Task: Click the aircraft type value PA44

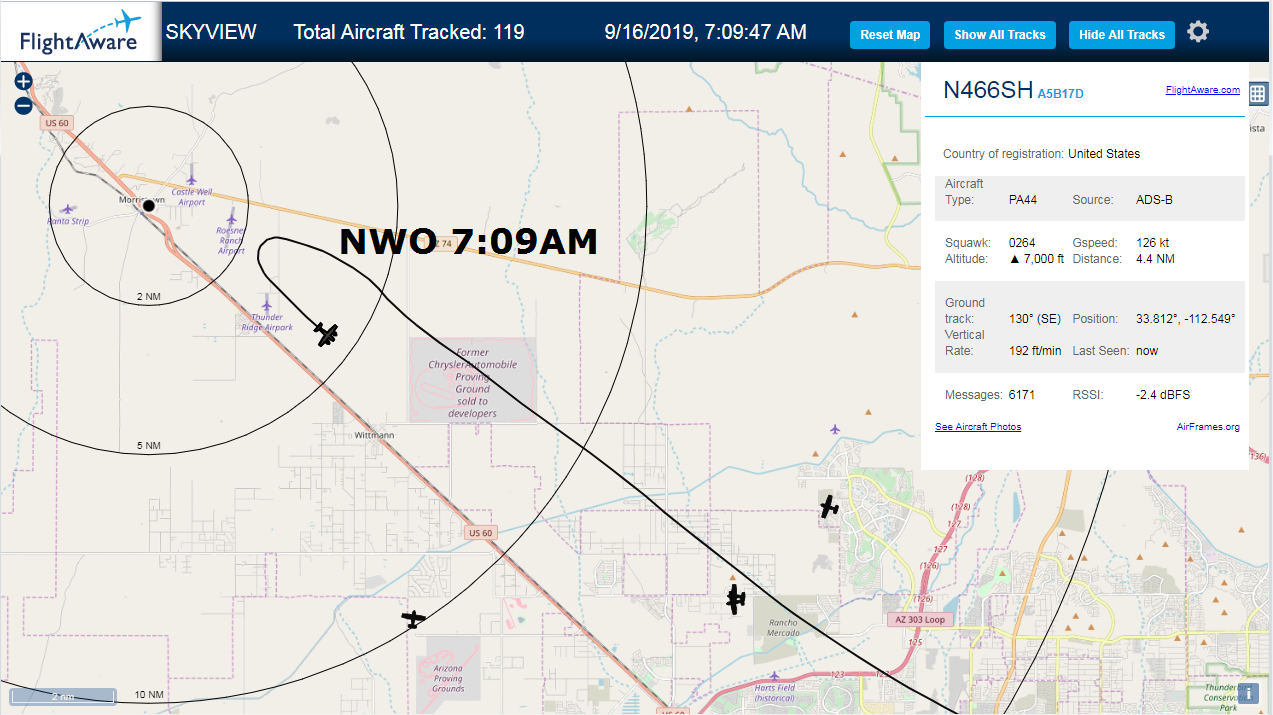Action: pos(1023,200)
